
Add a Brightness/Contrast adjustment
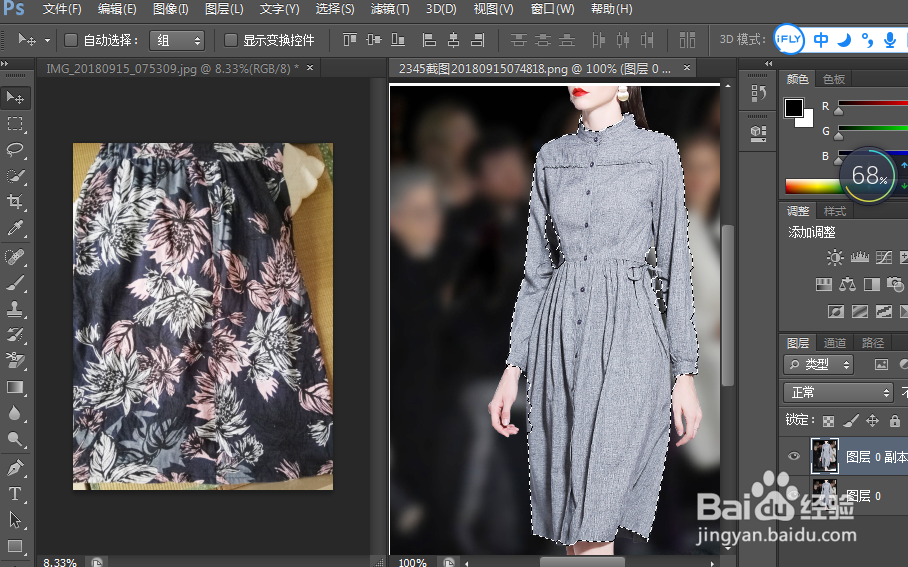(834, 257)
